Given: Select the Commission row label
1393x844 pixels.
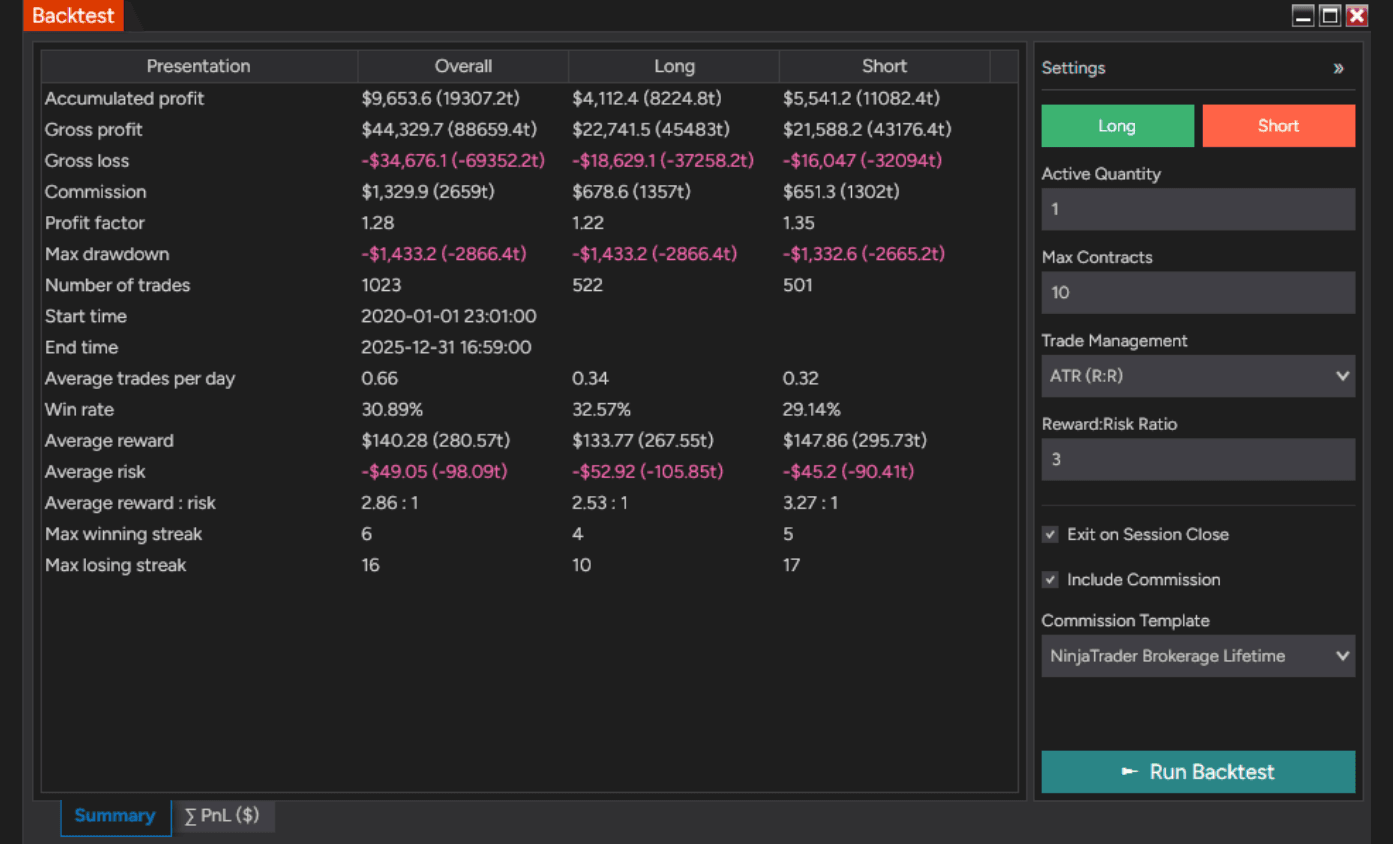Looking at the screenshot, I should coord(96,192).
